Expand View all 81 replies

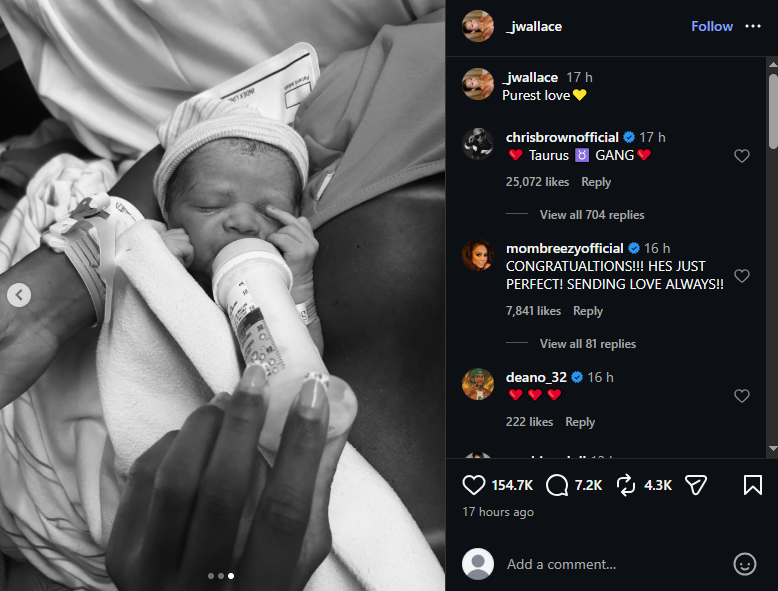pos(588,344)
